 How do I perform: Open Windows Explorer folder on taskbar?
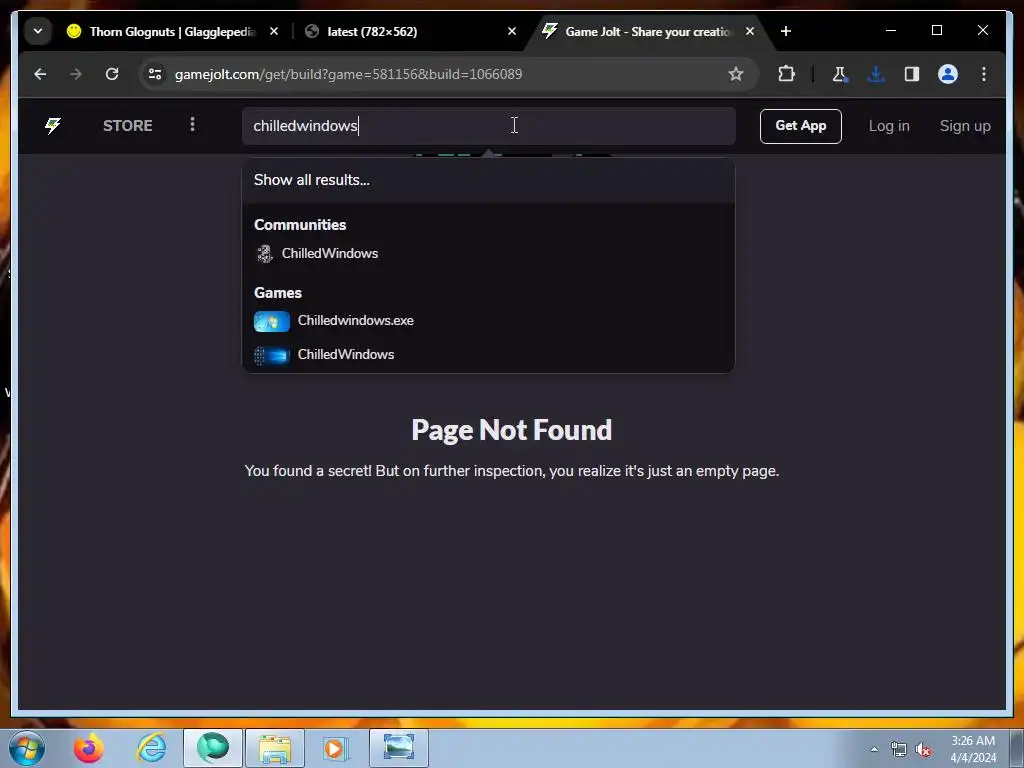(275, 748)
